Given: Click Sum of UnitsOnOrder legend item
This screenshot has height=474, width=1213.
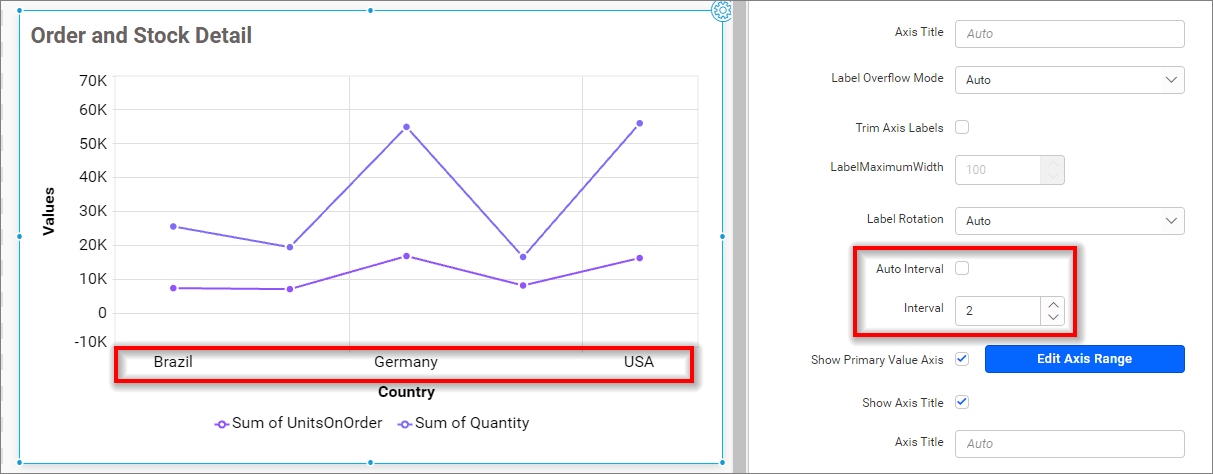Looking at the screenshot, I should point(299,423).
